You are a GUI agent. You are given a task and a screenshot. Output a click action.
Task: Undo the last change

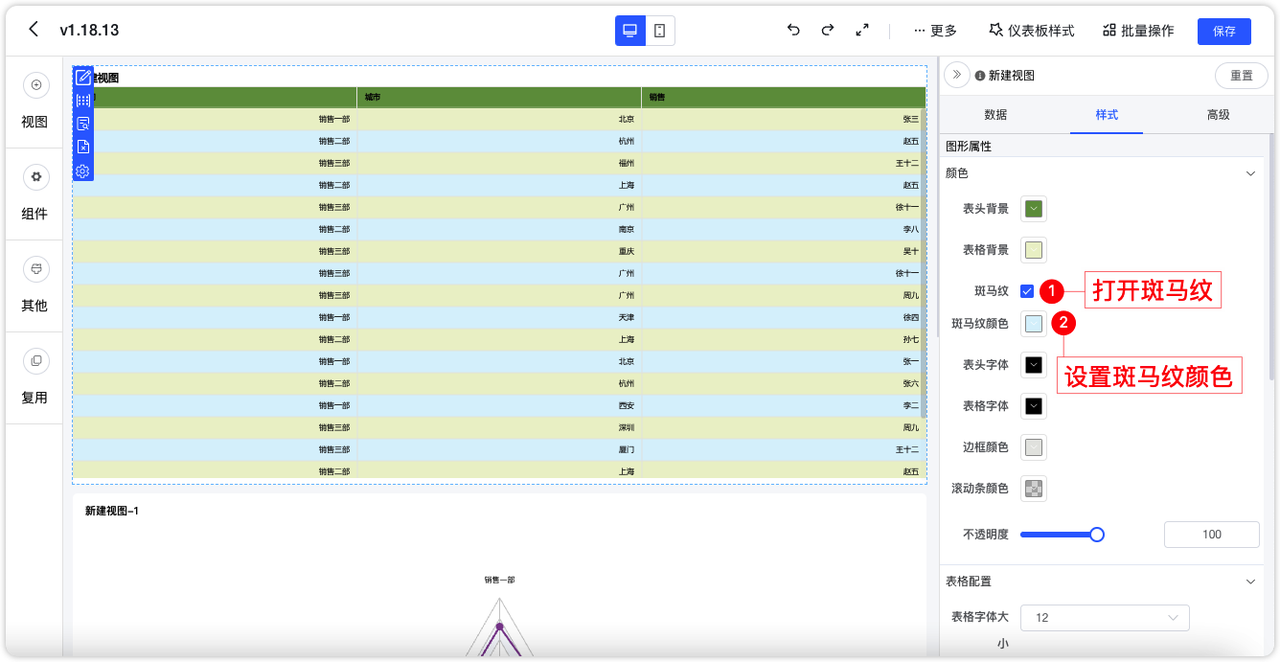(x=793, y=30)
